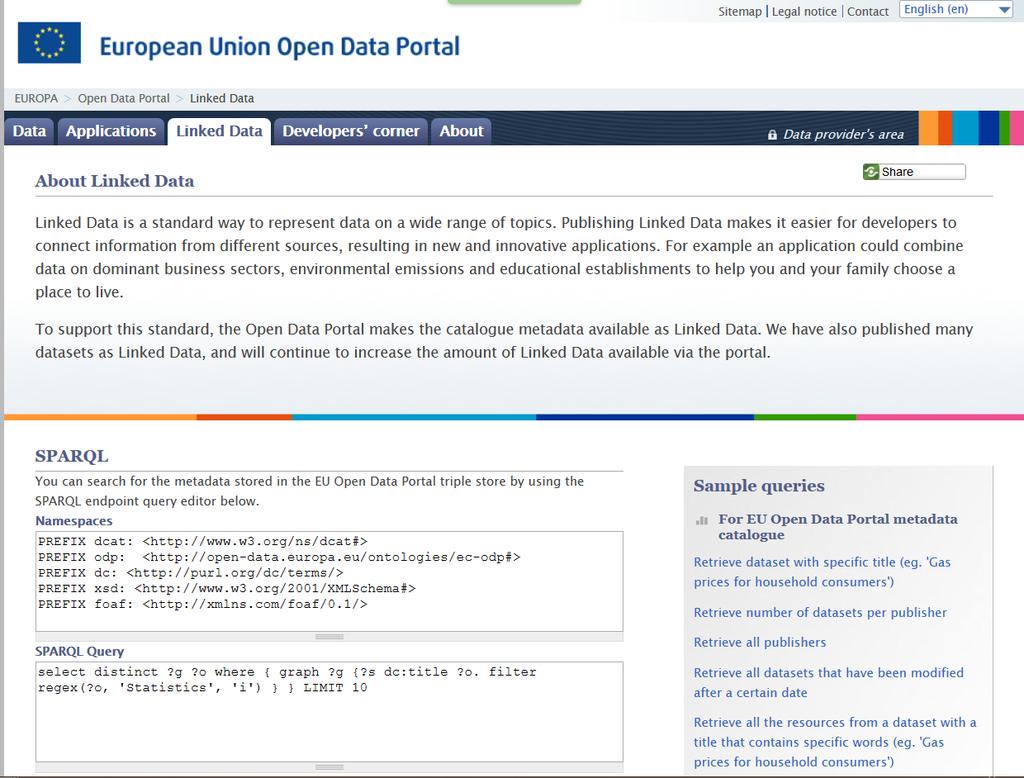This screenshot has height=778, width=1024.
Task: Open 'Retrieve number of datasets per publisher' query
Action: (820, 613)
